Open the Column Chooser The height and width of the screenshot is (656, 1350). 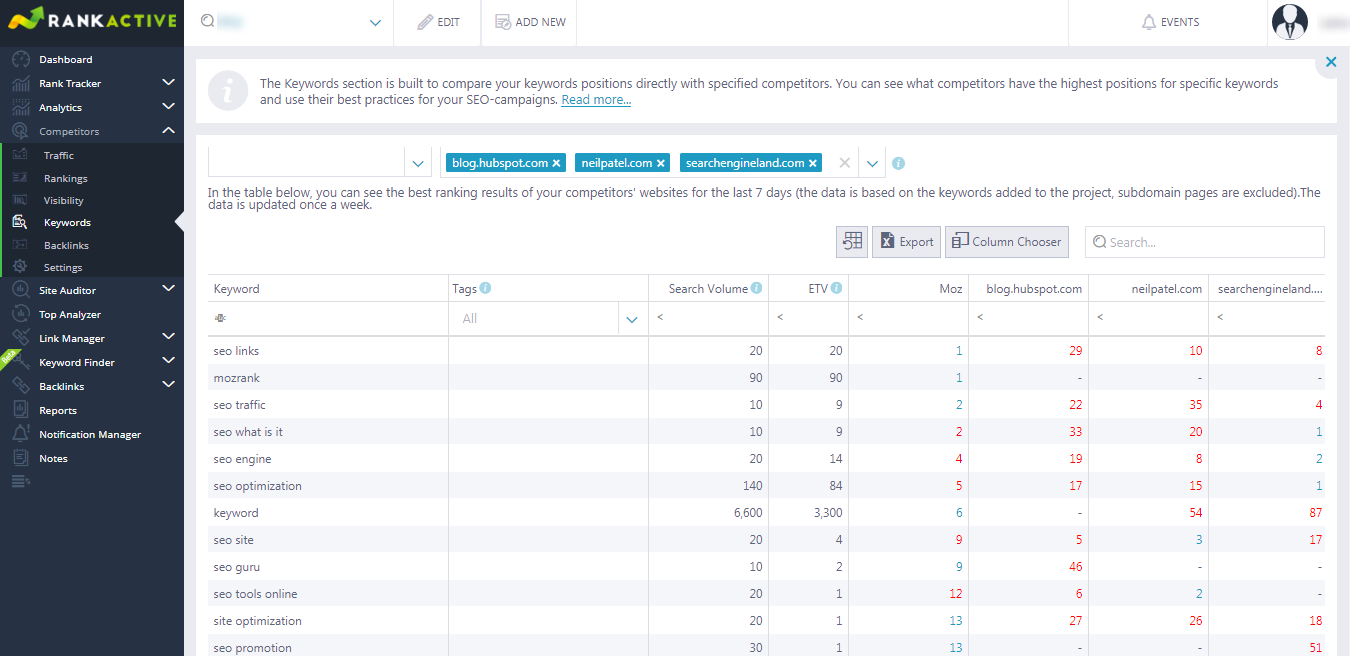click(x=1006, y=241)
